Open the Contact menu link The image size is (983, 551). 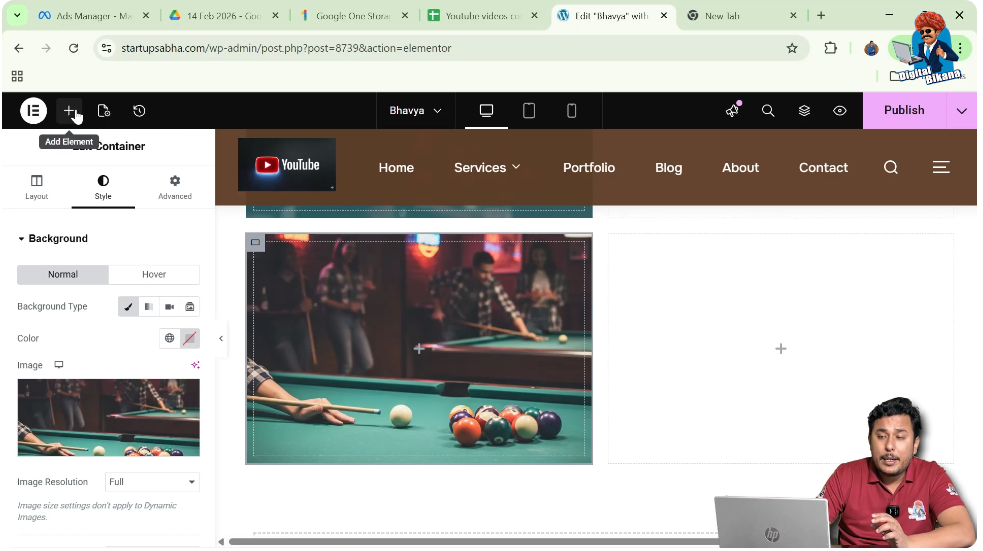(x=823, y=168)
